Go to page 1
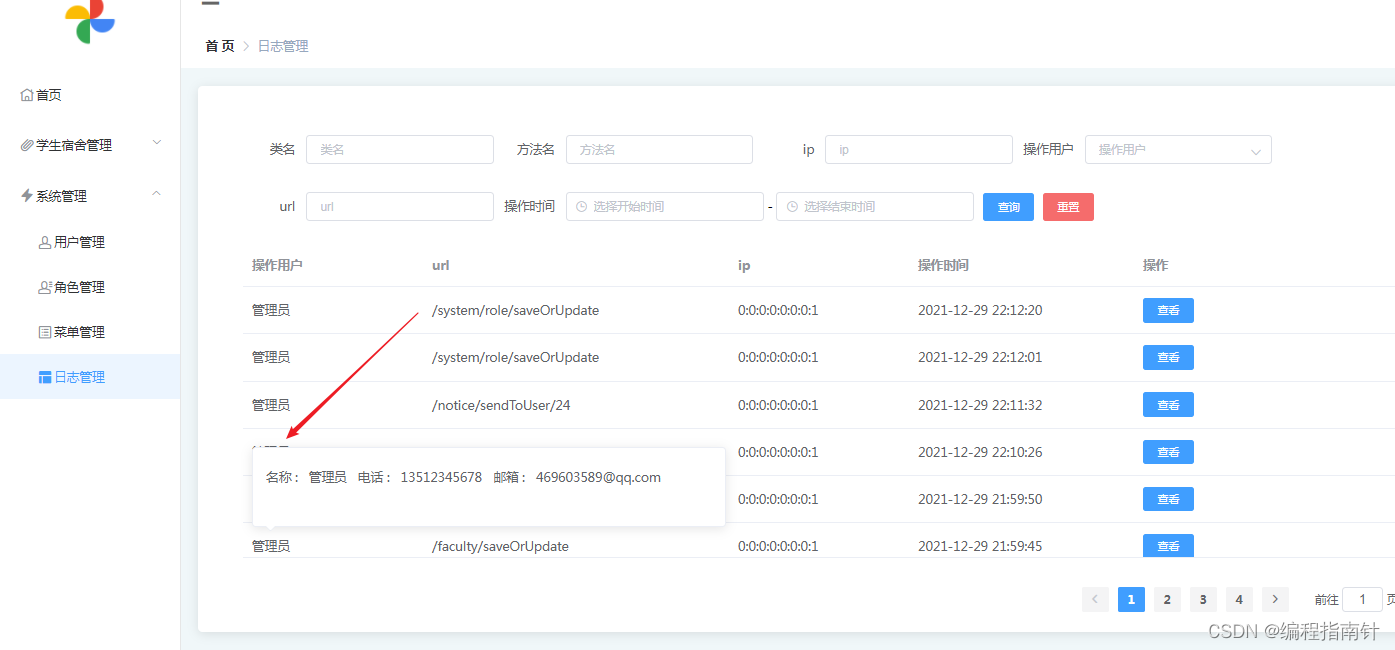The height and width of the screenshot is (650, 1395). [1131, 599]
